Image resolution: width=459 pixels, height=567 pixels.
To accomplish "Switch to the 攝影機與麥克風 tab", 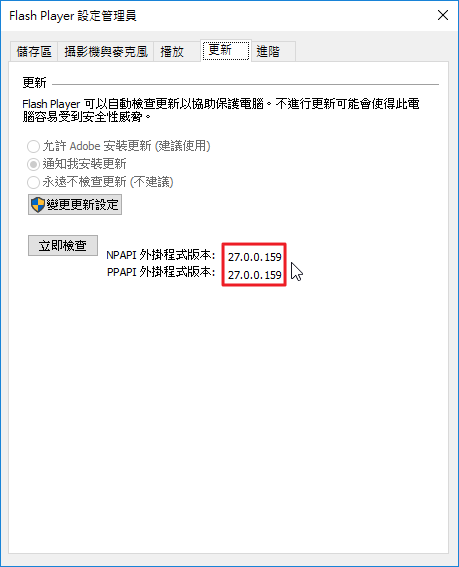I will [x=106, y=52].
